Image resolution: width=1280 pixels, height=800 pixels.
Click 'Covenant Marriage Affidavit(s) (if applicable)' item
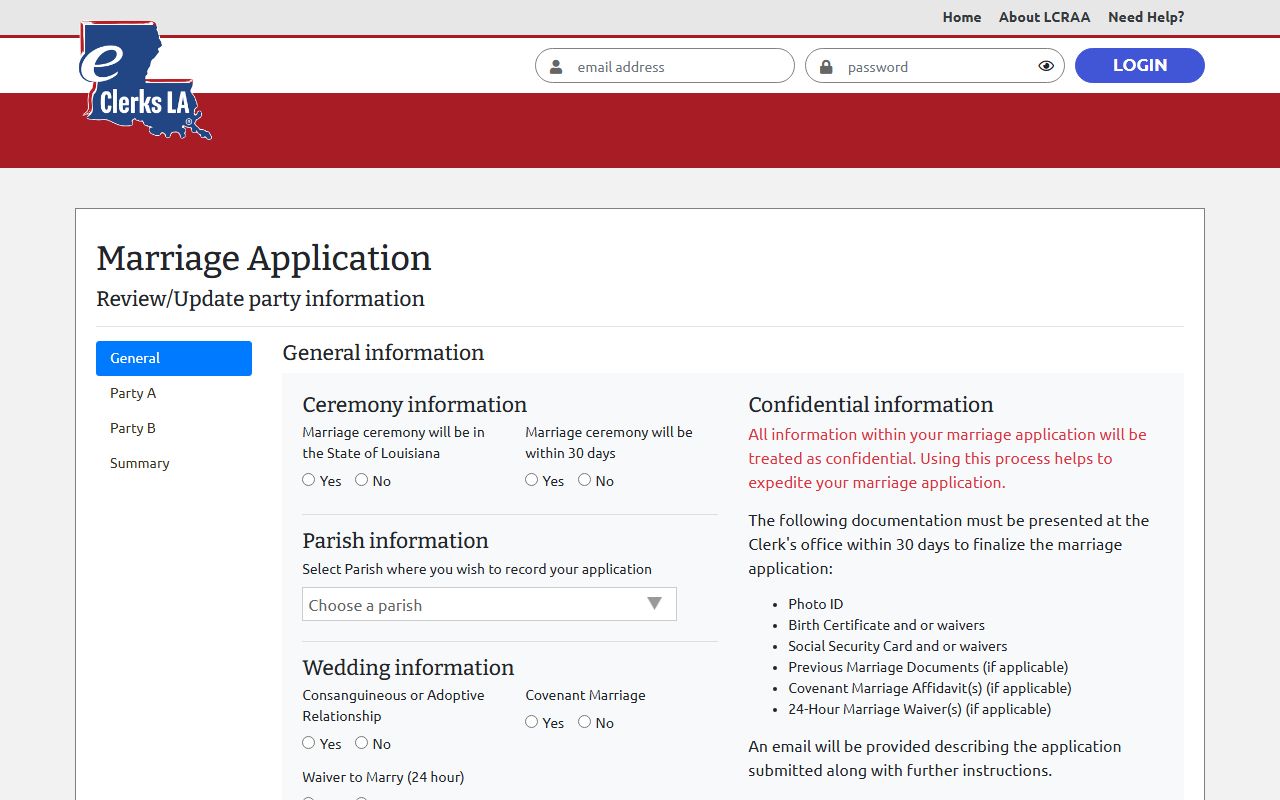[x=930, y=688]
